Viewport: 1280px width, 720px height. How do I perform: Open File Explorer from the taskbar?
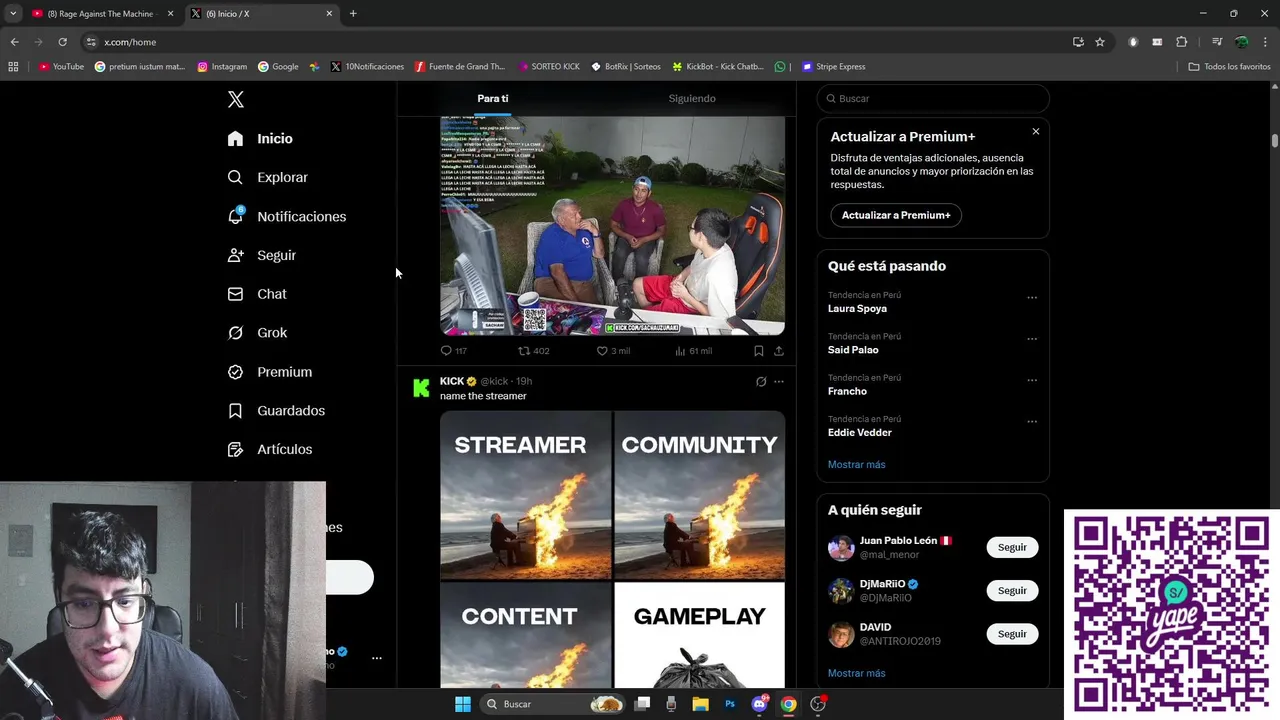[x=701, y=704]
